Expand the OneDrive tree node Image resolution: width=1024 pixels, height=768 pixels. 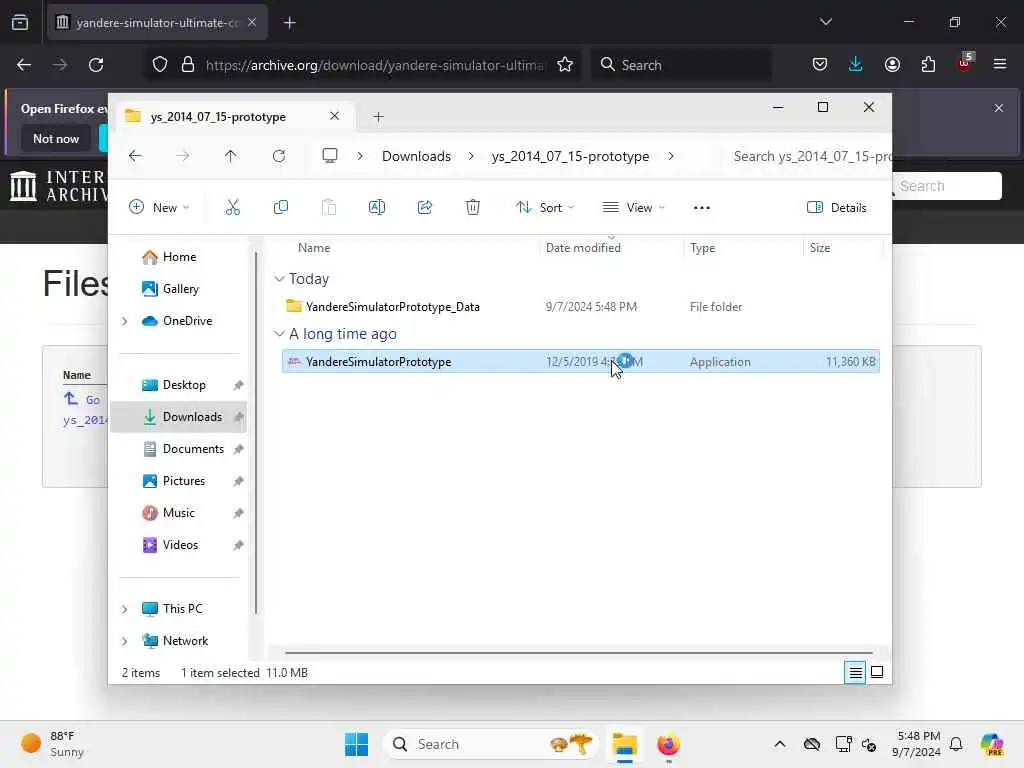coord(124,321)
